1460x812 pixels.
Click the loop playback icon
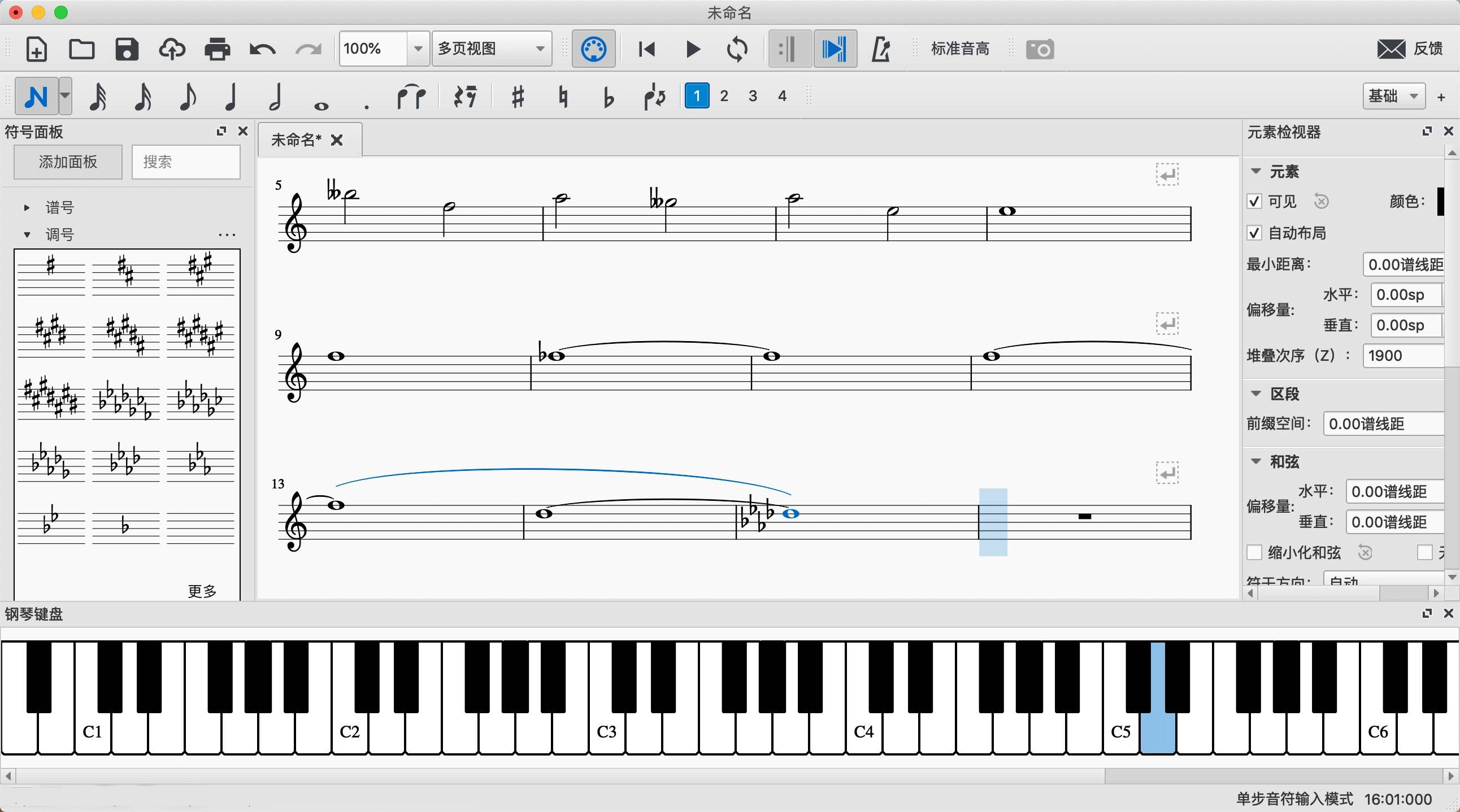(737, 49)
